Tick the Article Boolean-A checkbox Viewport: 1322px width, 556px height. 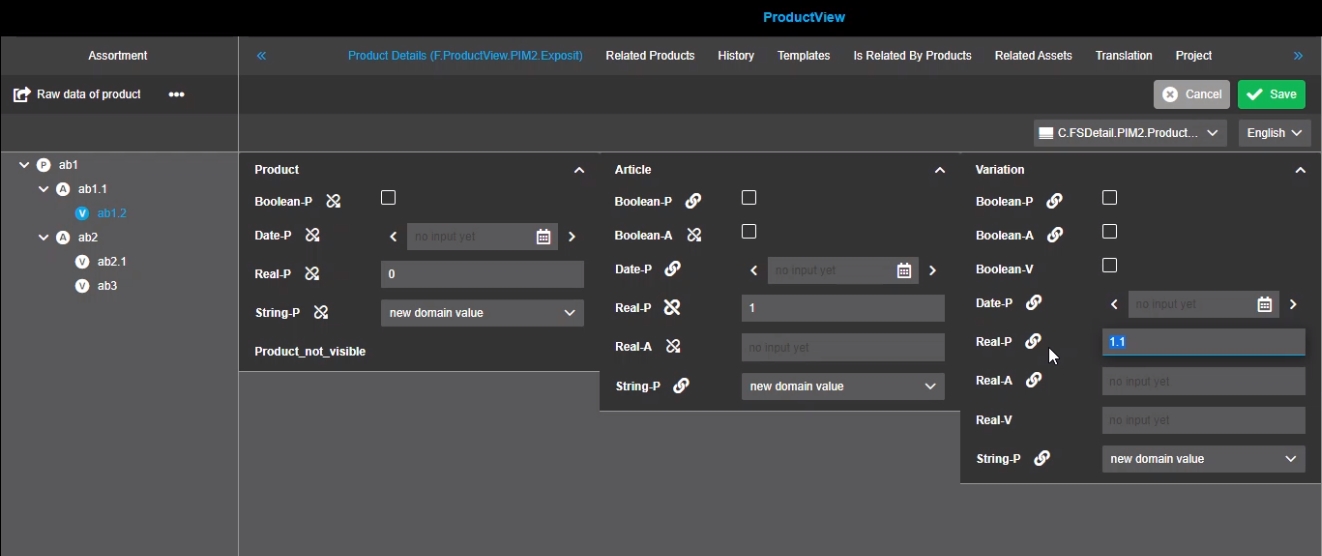[x=749, y=232]
